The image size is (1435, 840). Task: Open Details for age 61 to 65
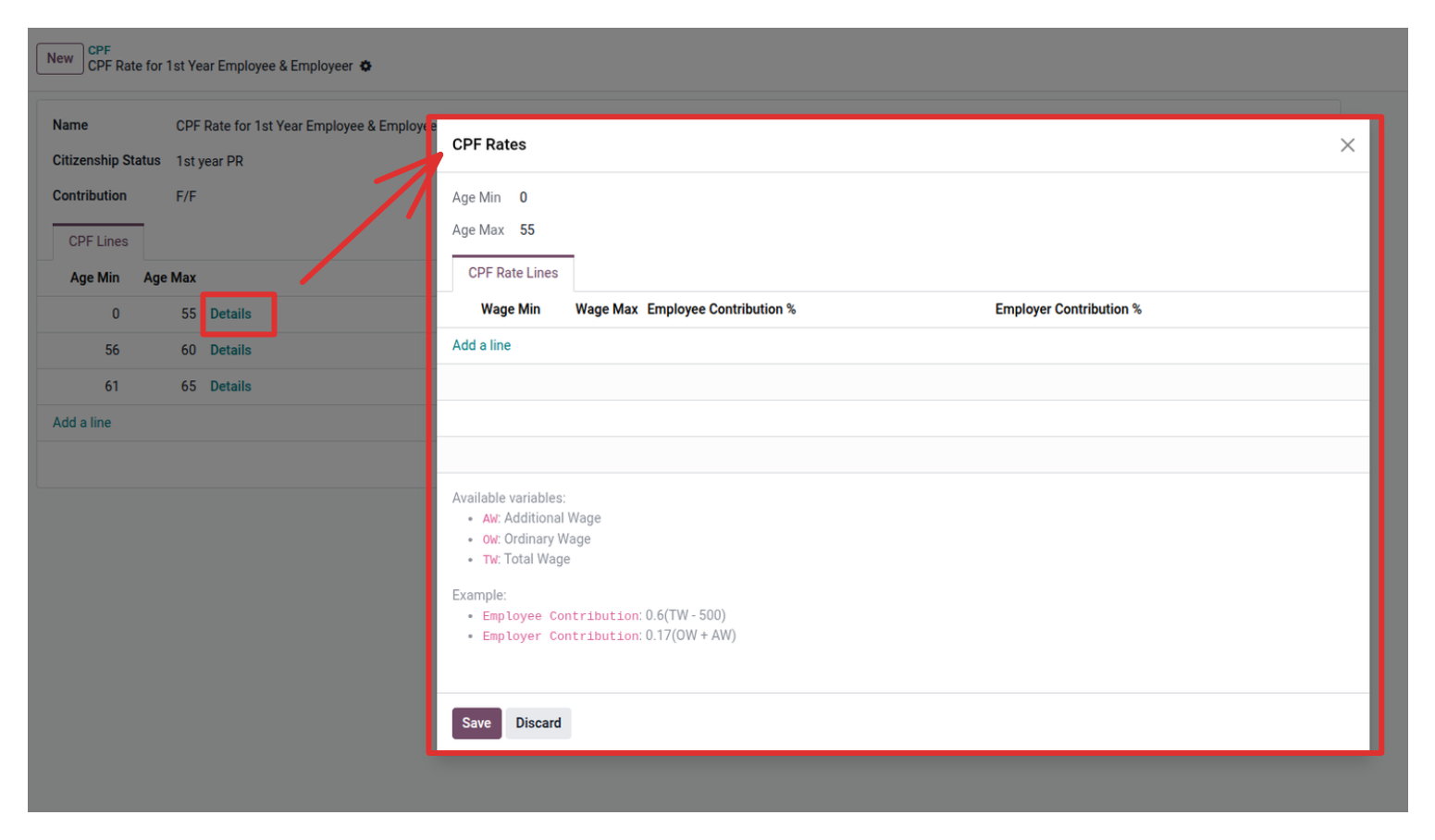230,386
